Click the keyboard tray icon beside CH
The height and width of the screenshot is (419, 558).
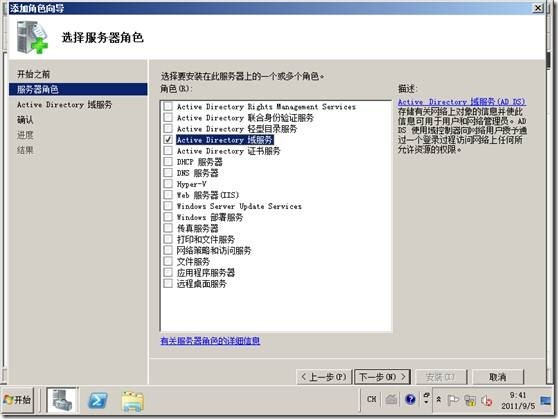[x=391, y=399]
